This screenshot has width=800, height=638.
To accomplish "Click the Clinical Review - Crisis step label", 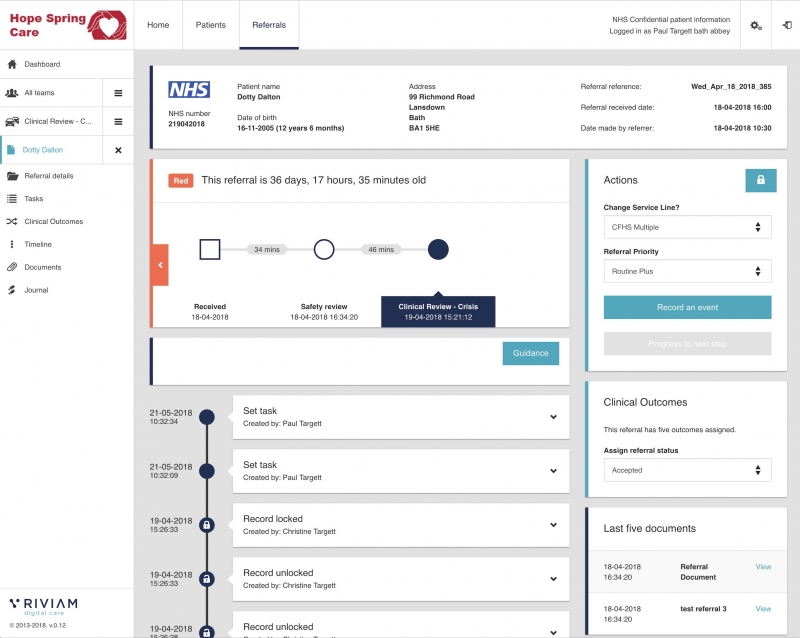I will (x=438, y=311).
